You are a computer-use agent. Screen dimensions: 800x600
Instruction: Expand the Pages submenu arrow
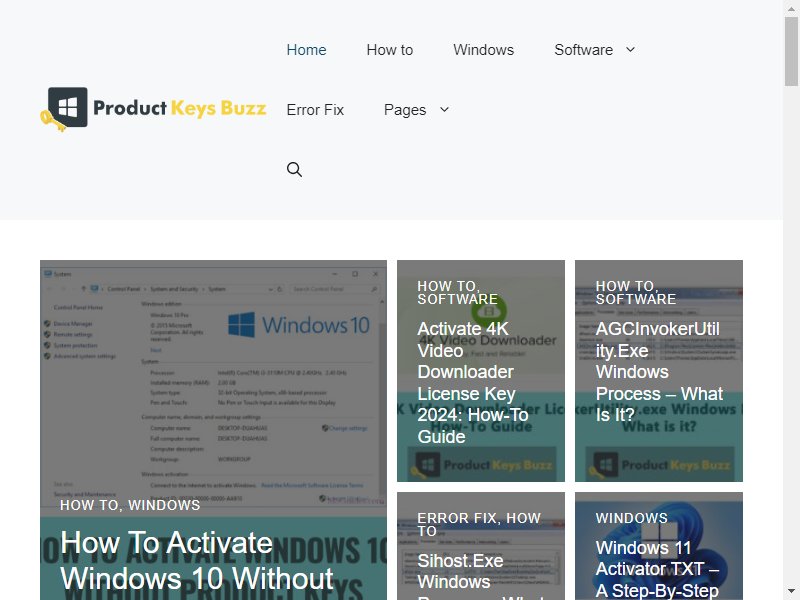coord(444,110)
